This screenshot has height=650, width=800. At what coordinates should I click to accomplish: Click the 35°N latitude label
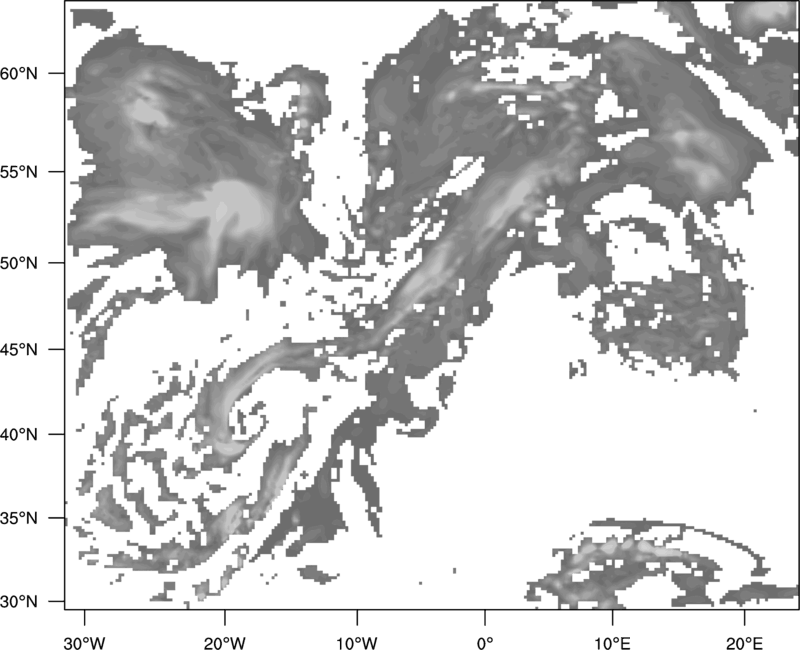[19, 518]
